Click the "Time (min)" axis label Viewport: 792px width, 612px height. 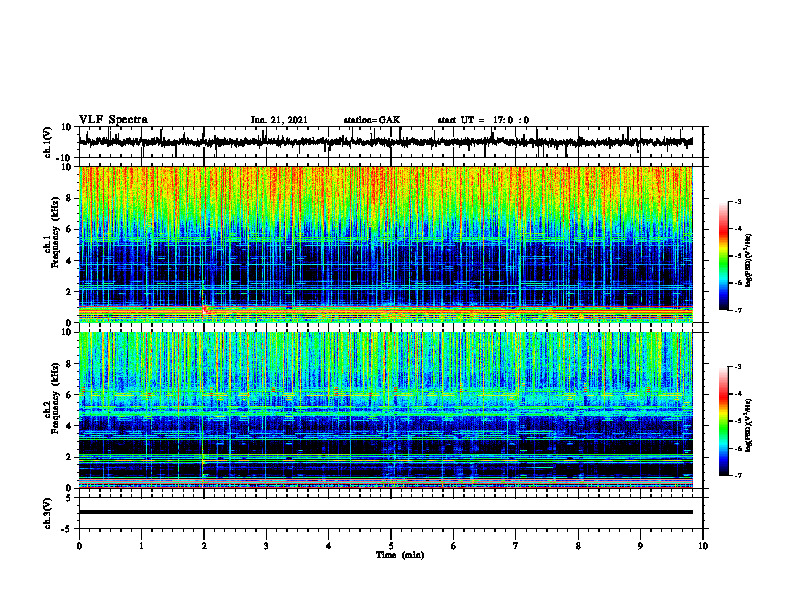(x=400, y=555)
